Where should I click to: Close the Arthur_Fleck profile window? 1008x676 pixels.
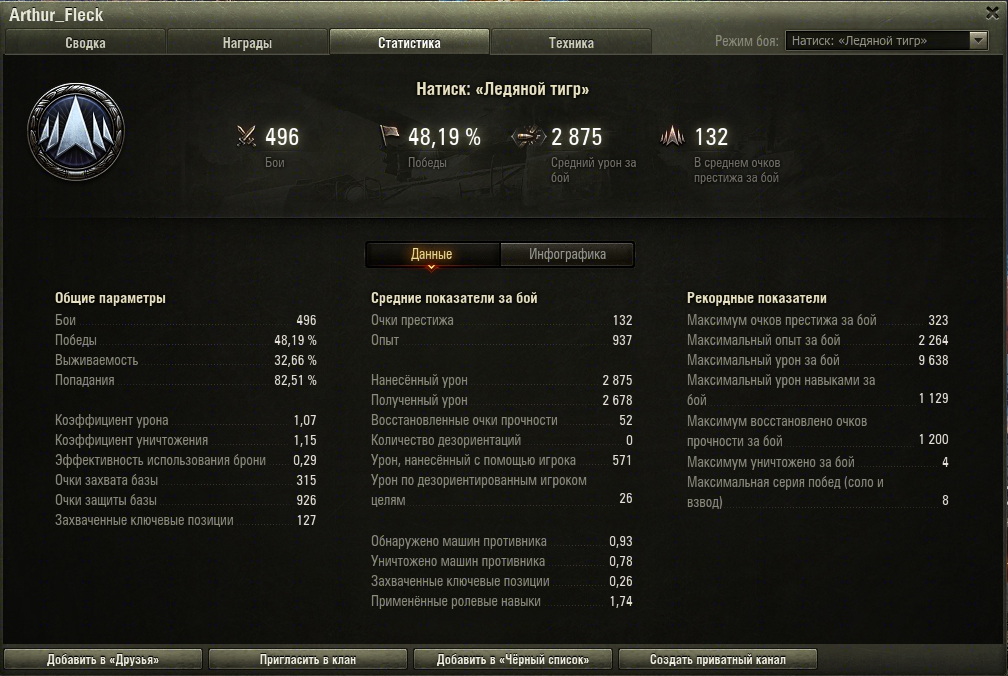point(993,12)
